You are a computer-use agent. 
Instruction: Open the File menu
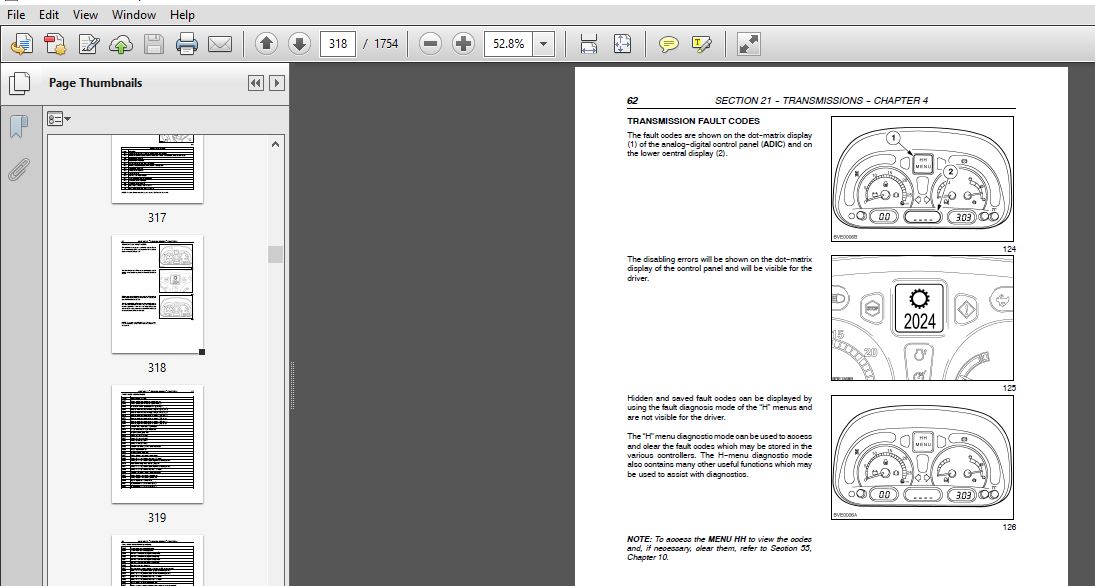pyautogui.click(x=15, y=15)
